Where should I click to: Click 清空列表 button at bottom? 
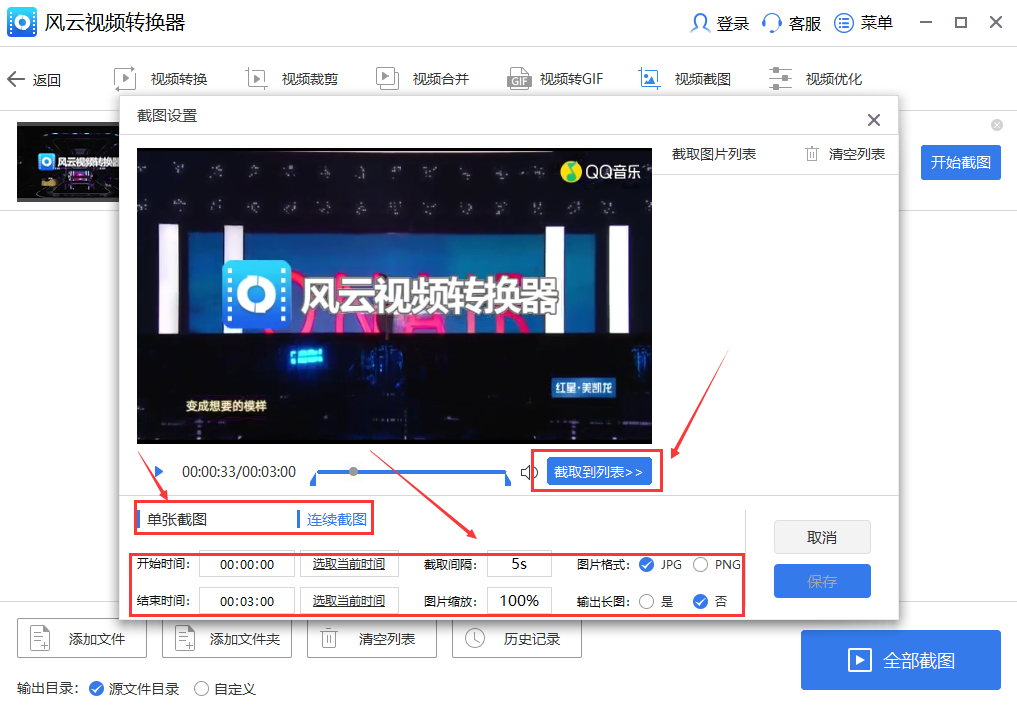click(372, 639)
